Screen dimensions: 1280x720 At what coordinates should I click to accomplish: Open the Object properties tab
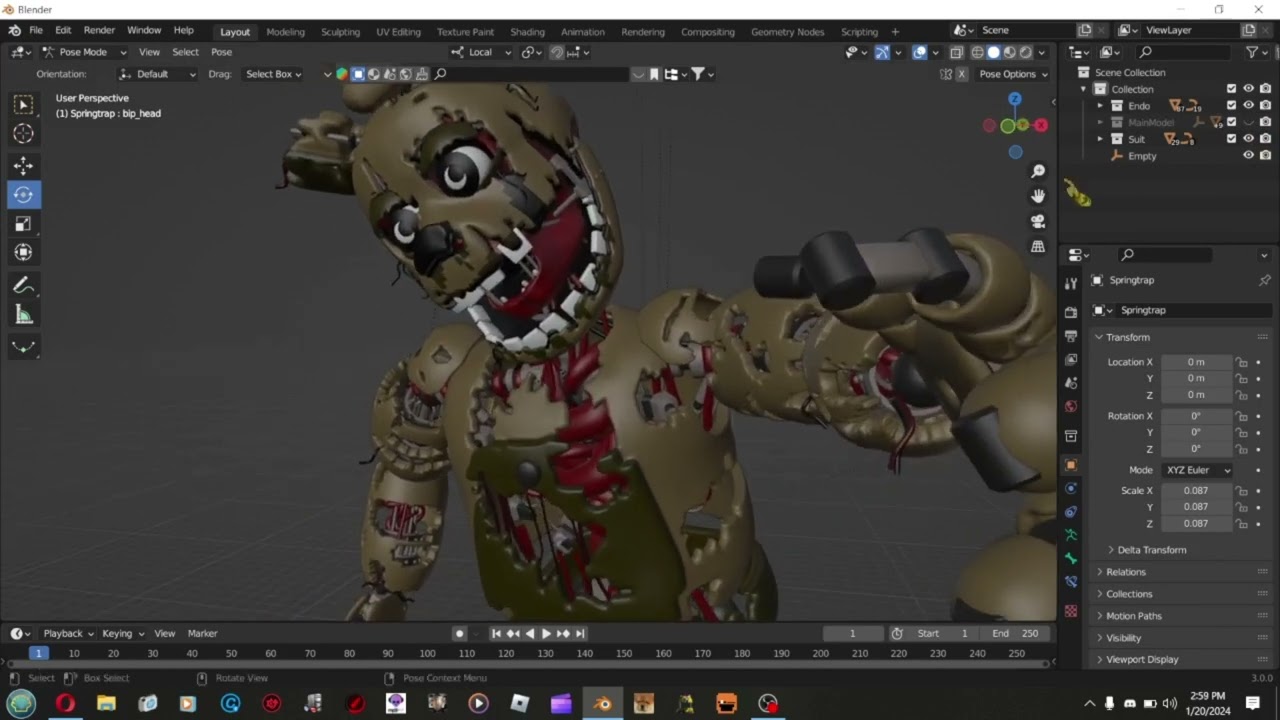tap(1071, 465)
